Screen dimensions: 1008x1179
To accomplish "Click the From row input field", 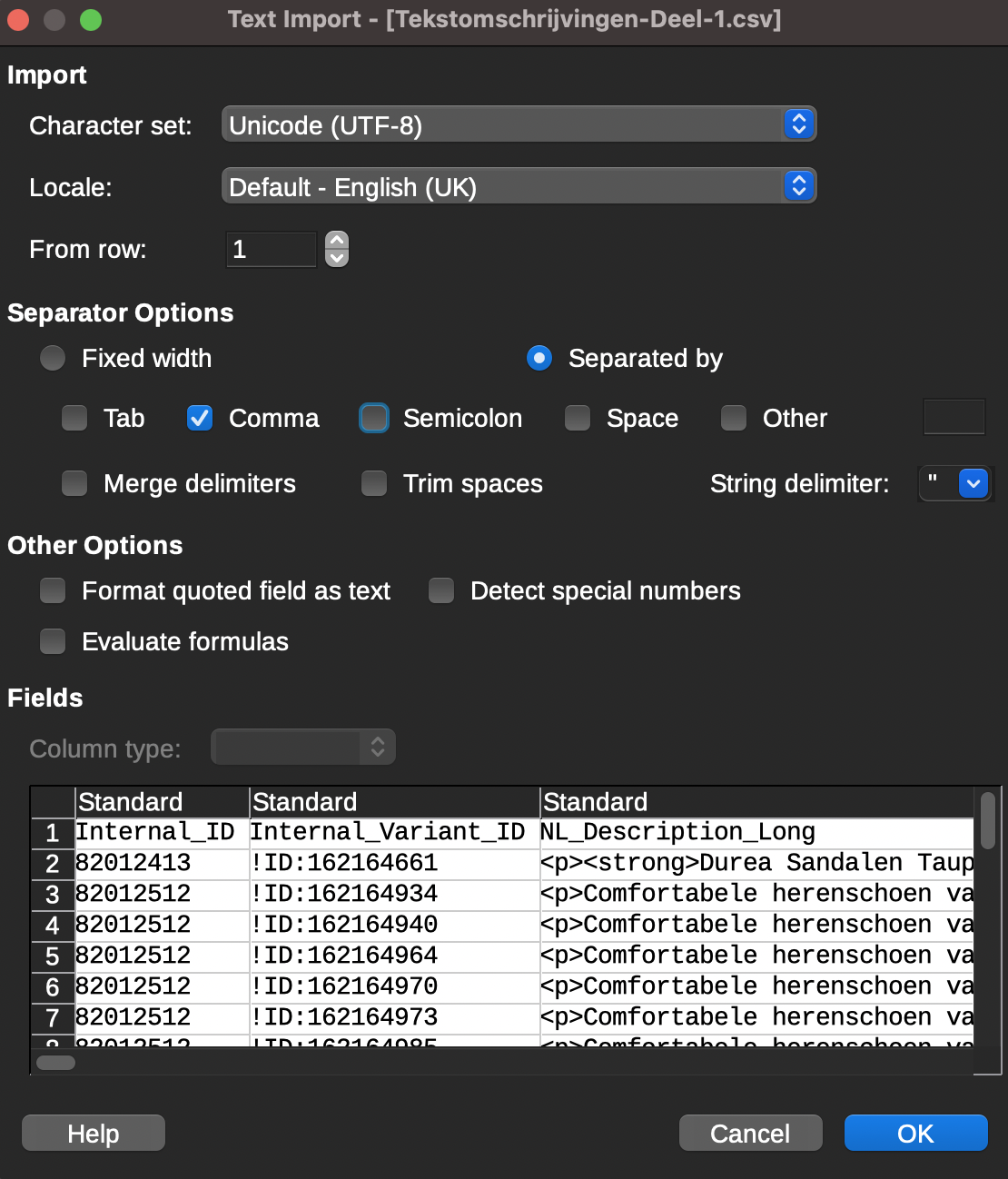I will (271, 249).
